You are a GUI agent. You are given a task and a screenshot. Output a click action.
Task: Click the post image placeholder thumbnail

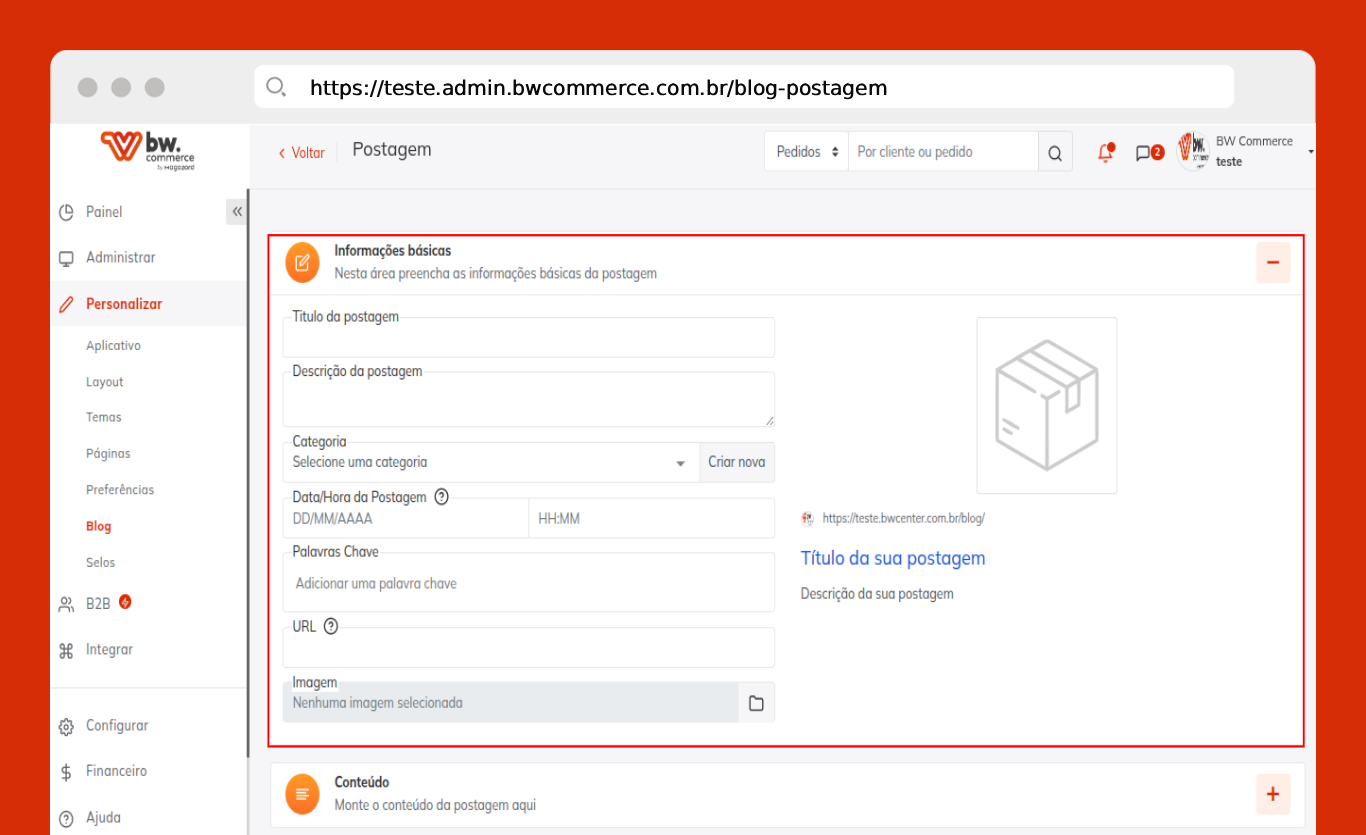(x=1046, y=405)
